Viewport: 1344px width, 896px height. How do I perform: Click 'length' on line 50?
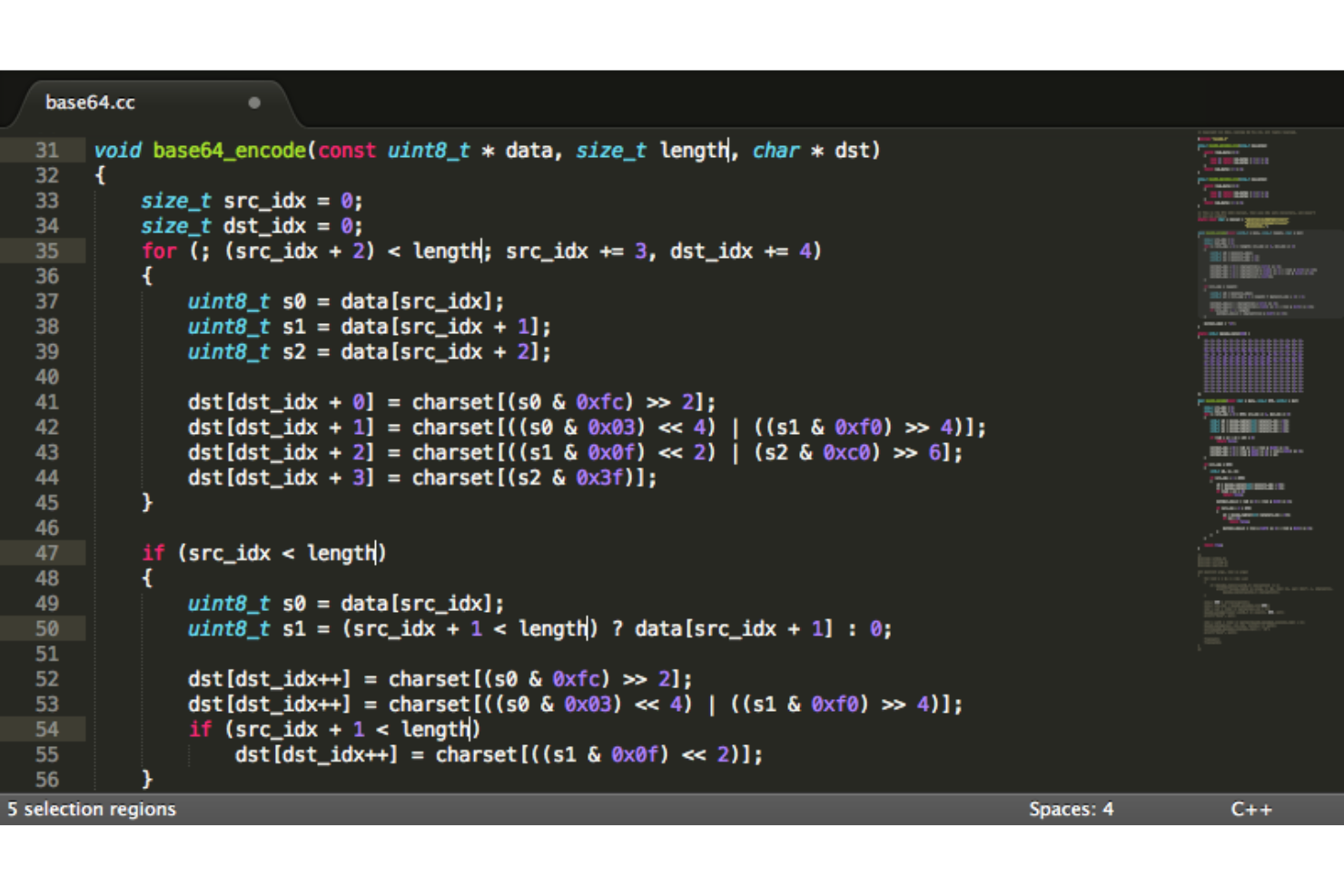pyautogui.click(x=552, y=628)
